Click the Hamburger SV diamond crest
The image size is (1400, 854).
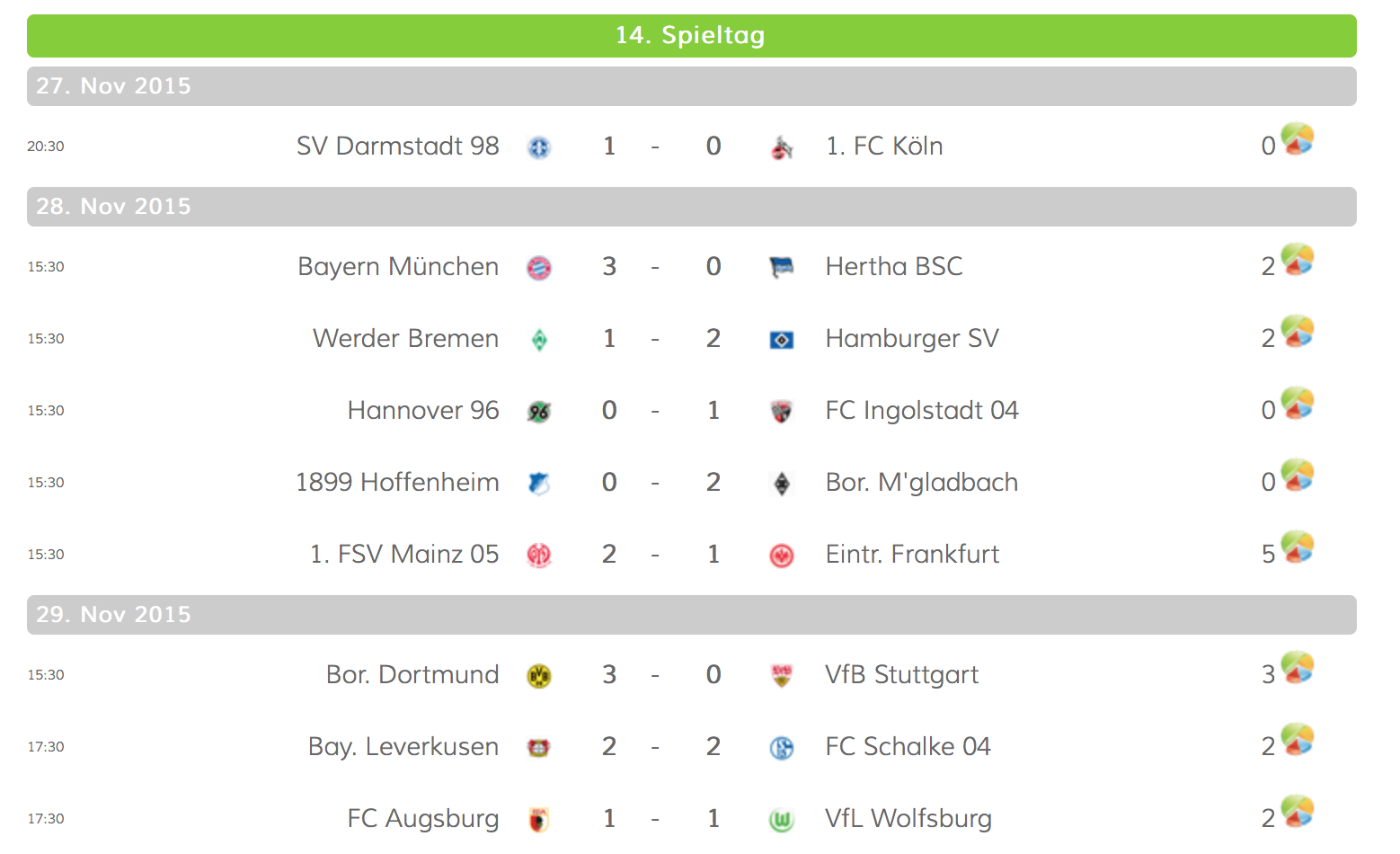[x=782, y=340]
